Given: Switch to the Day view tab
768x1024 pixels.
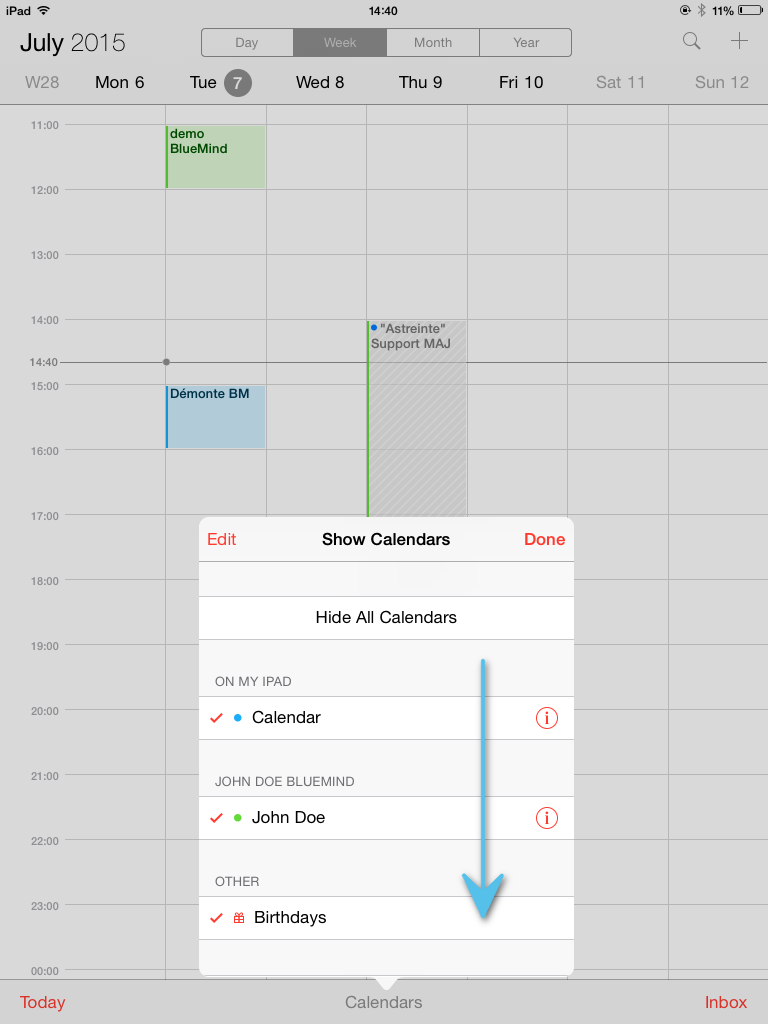Looking at the screenshot, I should pyautogui.click(x=247, y=42).
